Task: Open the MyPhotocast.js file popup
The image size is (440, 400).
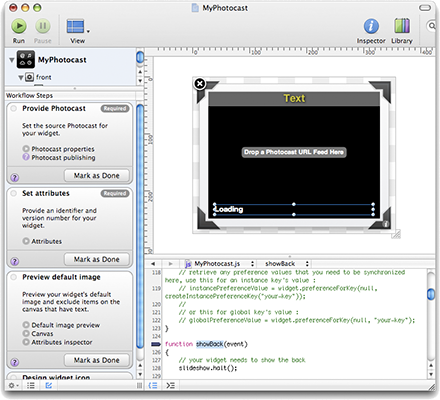Action: coord(220,264)
